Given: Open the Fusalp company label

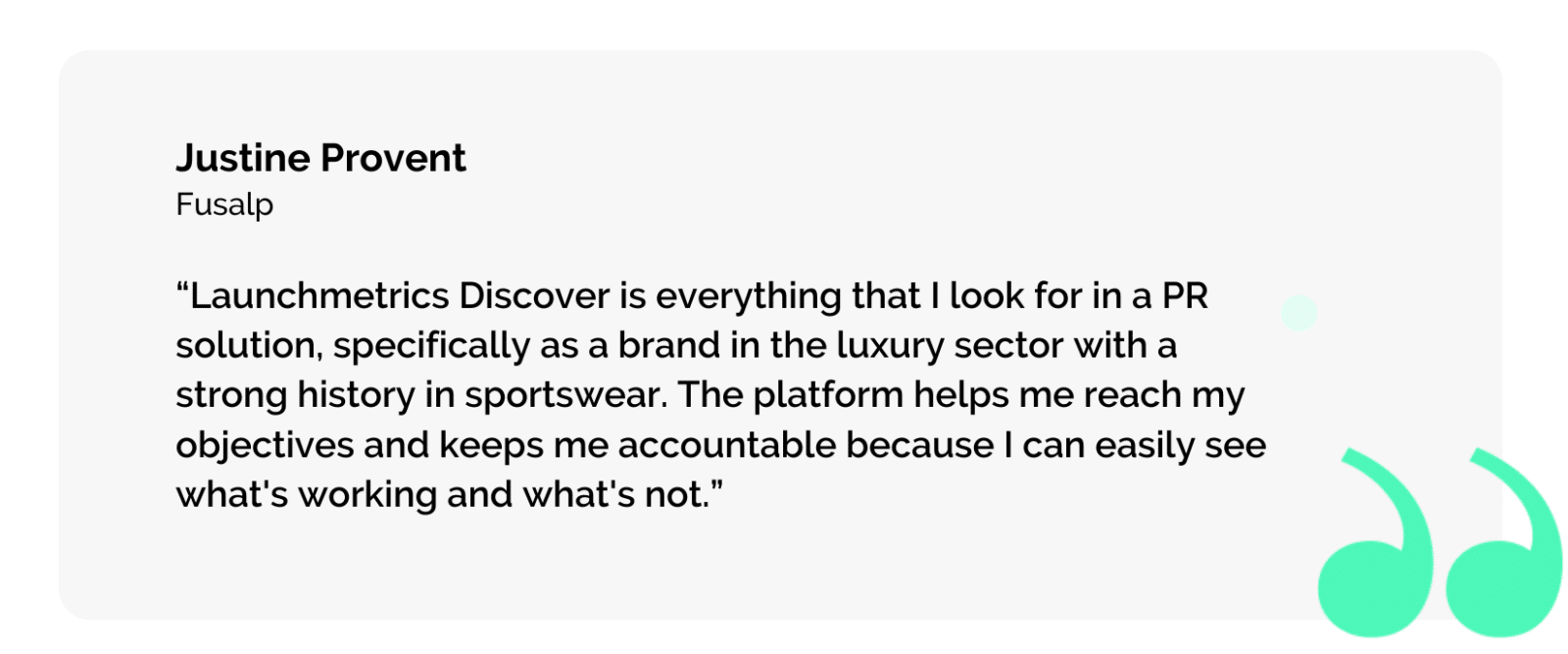Looking at the screenshot, I should click(x=224, y=204).
